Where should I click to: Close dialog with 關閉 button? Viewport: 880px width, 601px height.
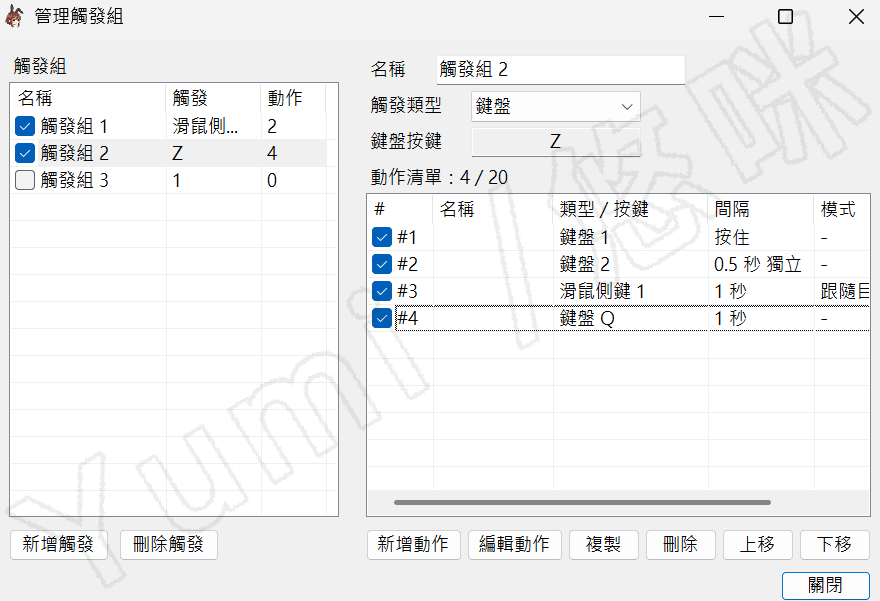click(x=826, y=585)
